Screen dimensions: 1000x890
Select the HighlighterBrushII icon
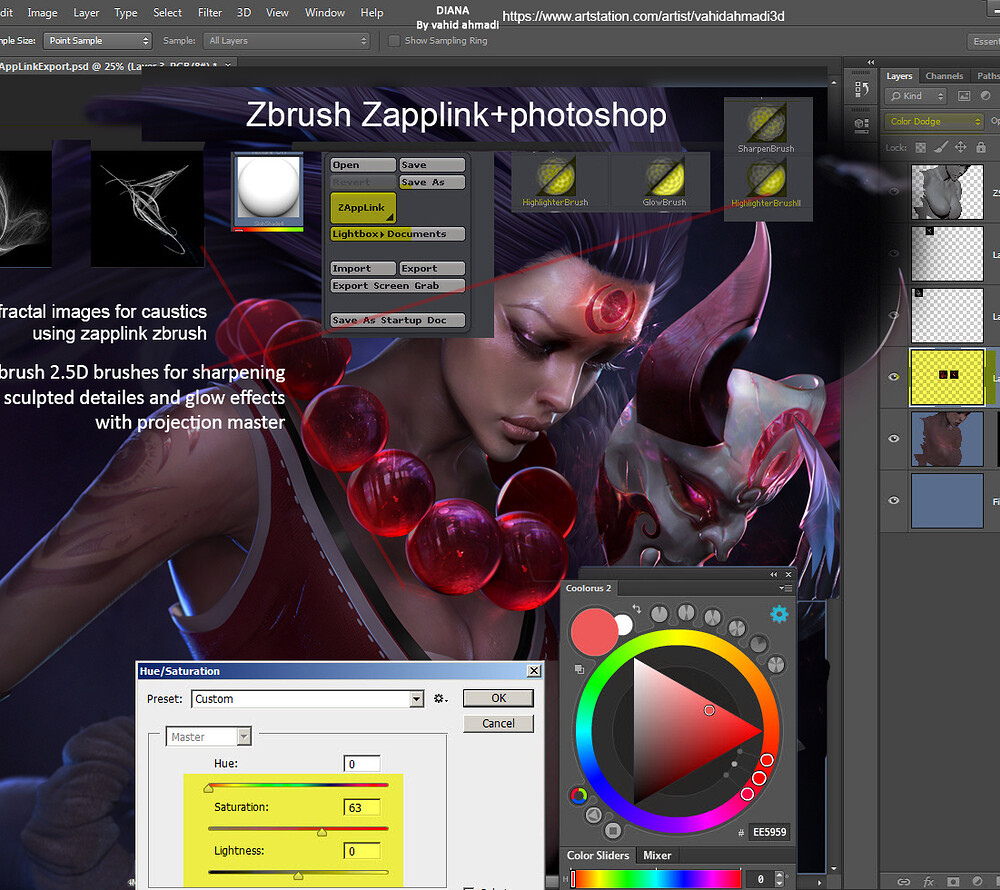[766, 179]
